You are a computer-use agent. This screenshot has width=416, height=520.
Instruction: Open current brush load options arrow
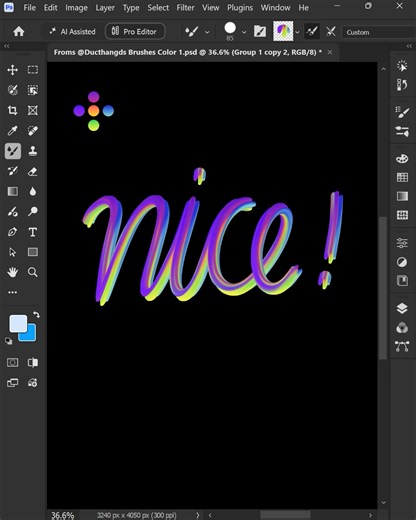pos(297,32)
